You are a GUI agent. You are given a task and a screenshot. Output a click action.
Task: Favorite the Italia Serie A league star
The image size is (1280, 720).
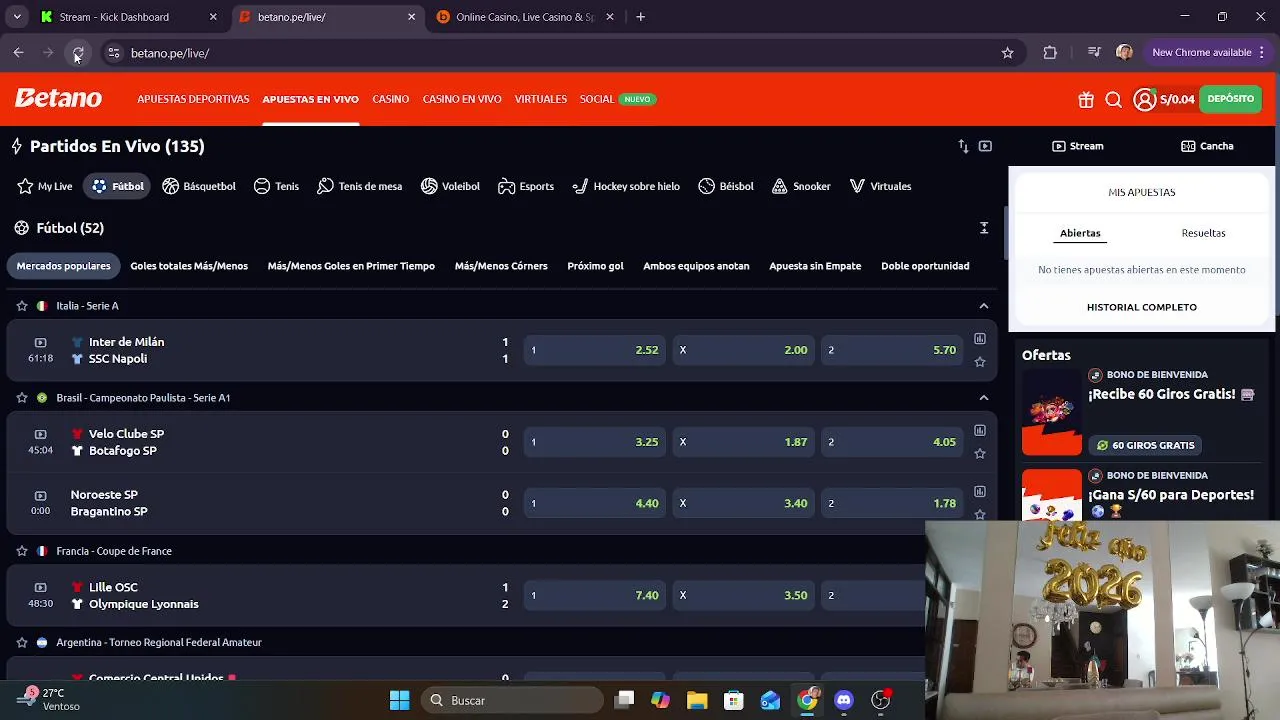point(21,305)
